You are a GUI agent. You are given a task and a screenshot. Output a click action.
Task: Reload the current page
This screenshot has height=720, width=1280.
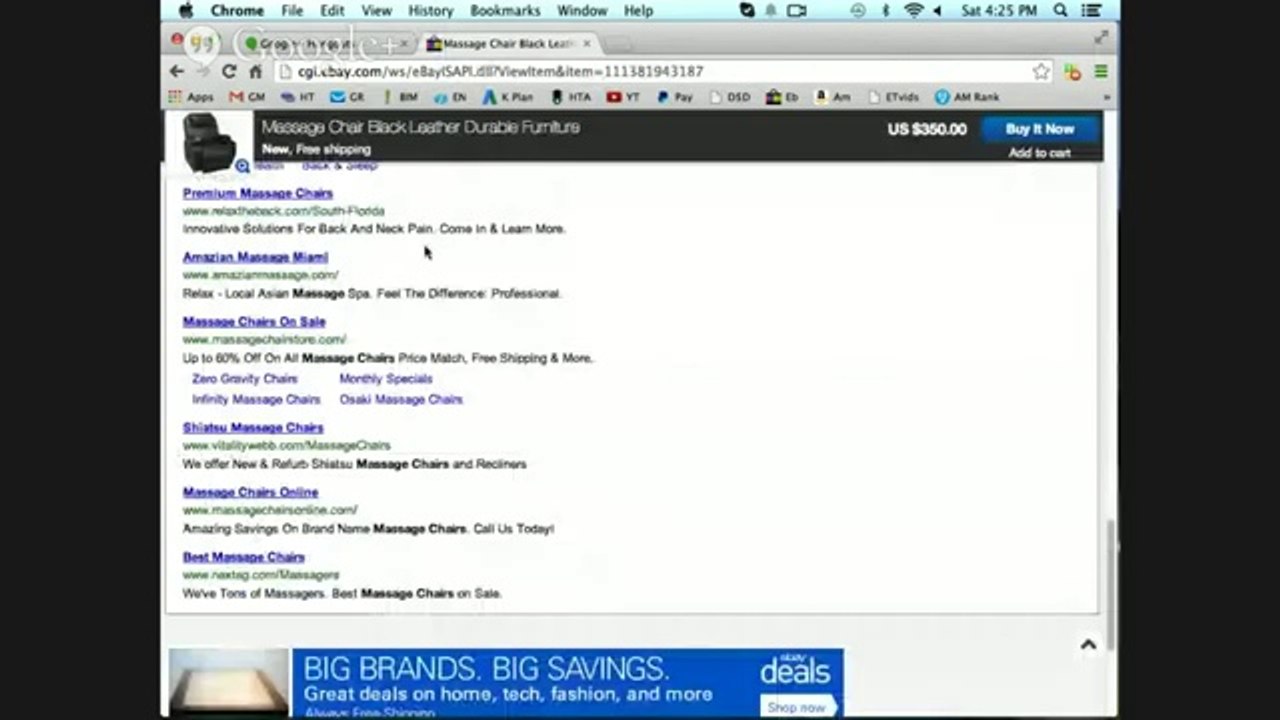[229, 72]
